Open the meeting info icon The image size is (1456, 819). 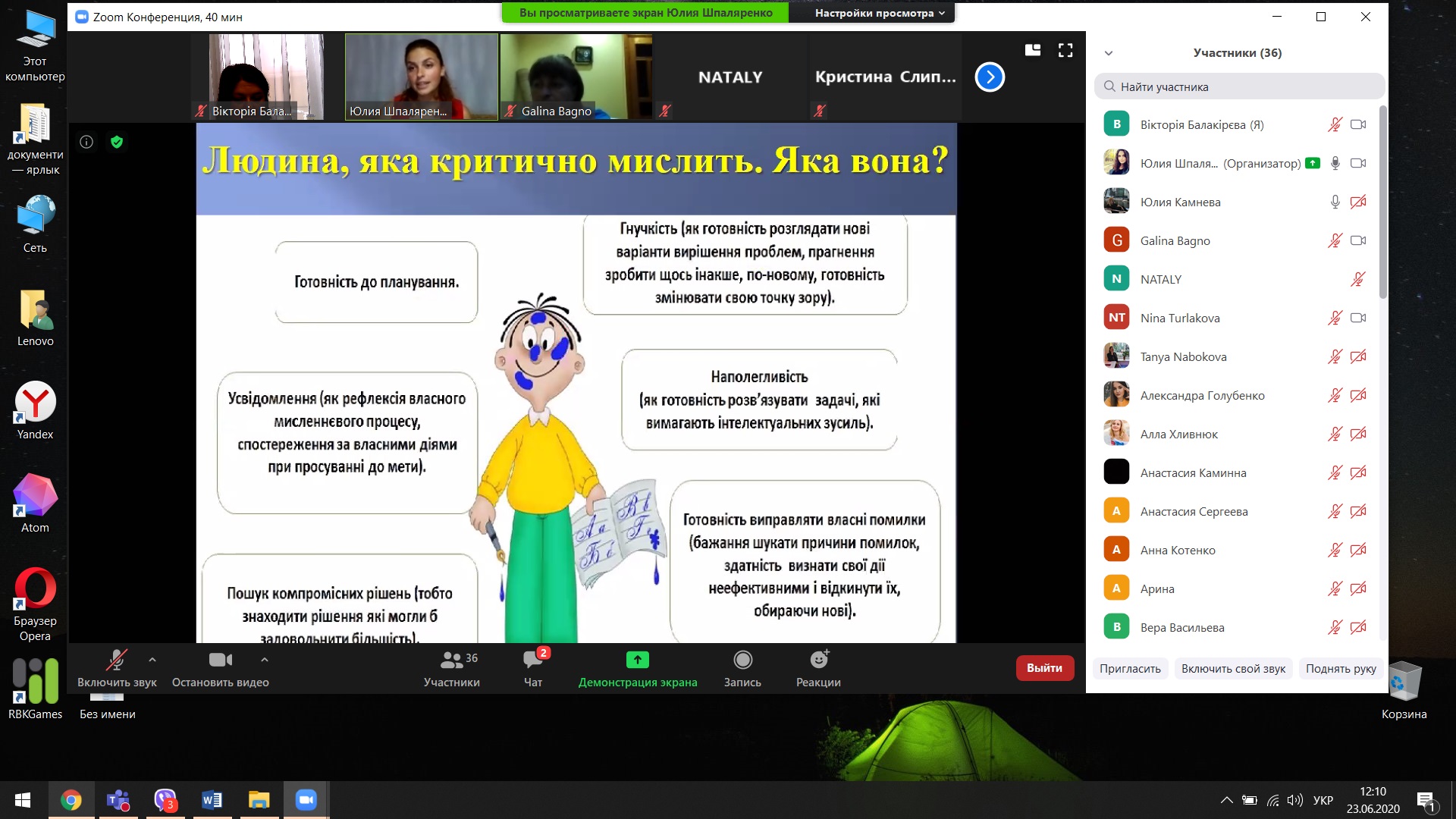click(x=86, y=142)
